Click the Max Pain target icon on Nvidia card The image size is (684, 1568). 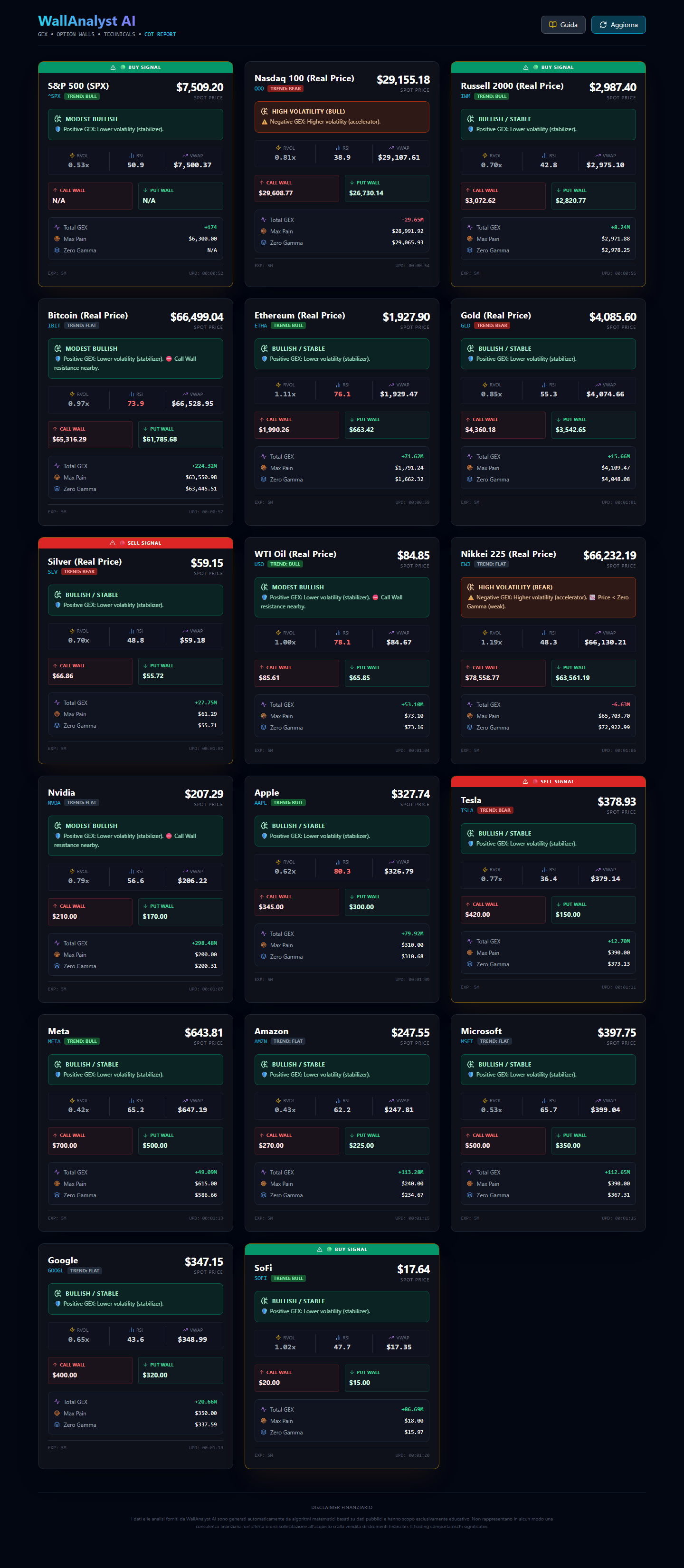[x=57, y=954]
